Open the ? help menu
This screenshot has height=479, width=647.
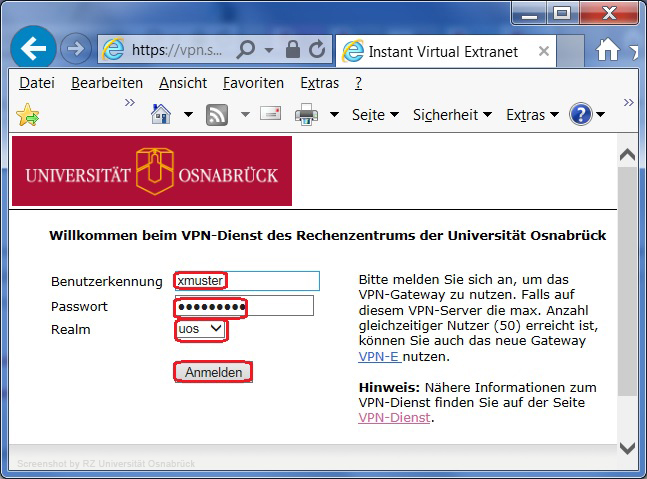[x=358, y=83]
